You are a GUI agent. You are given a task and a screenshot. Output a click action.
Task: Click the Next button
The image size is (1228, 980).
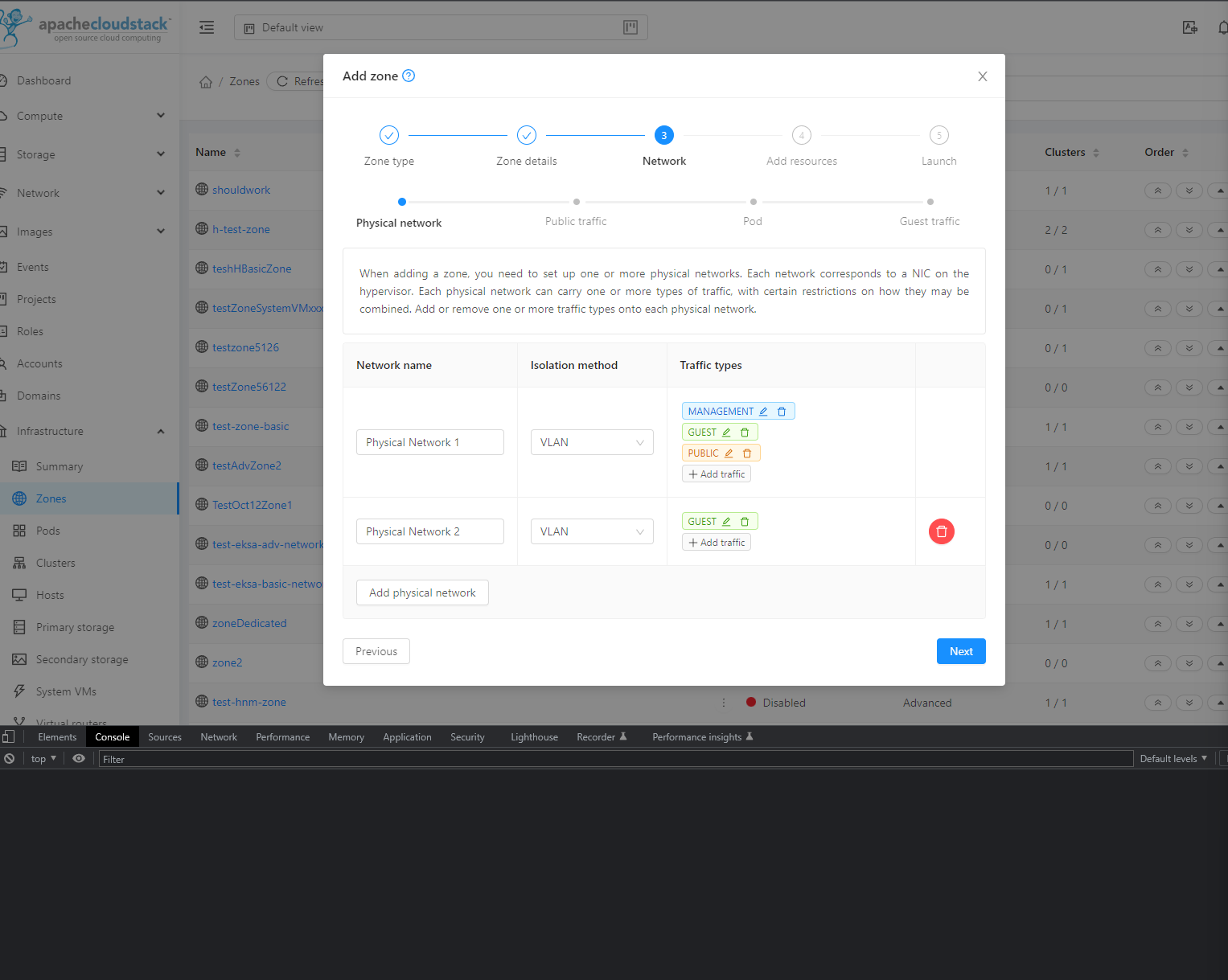tap(961, 651)
